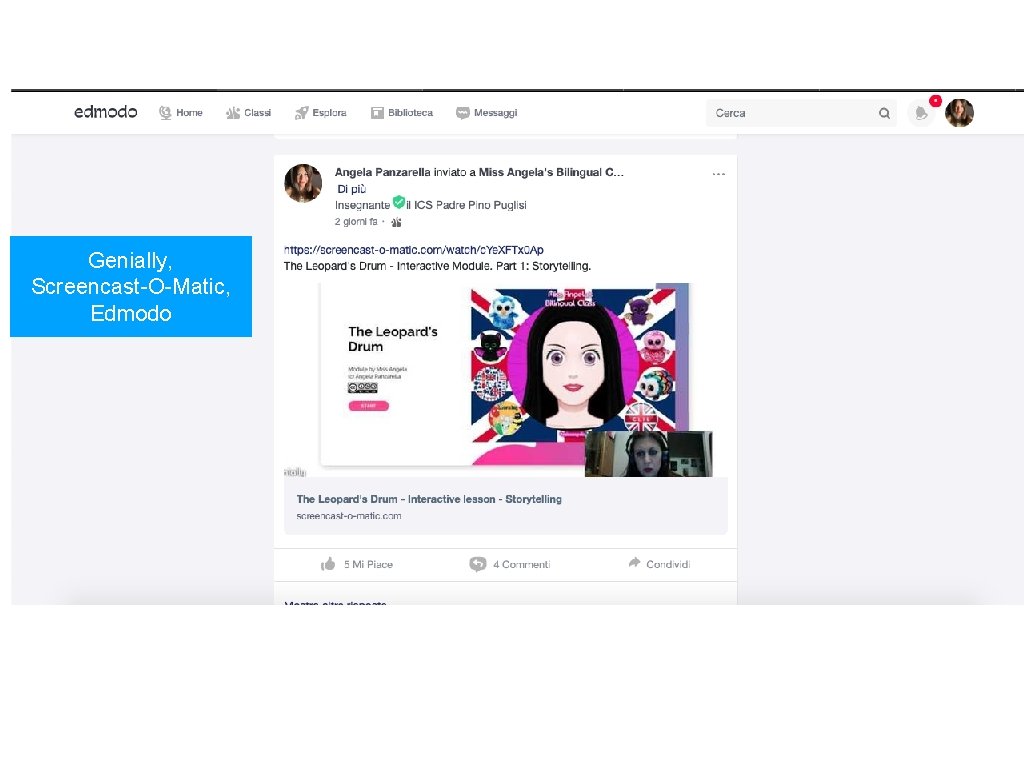Click the Cerca search field
1024x768 pixels.
801,113
